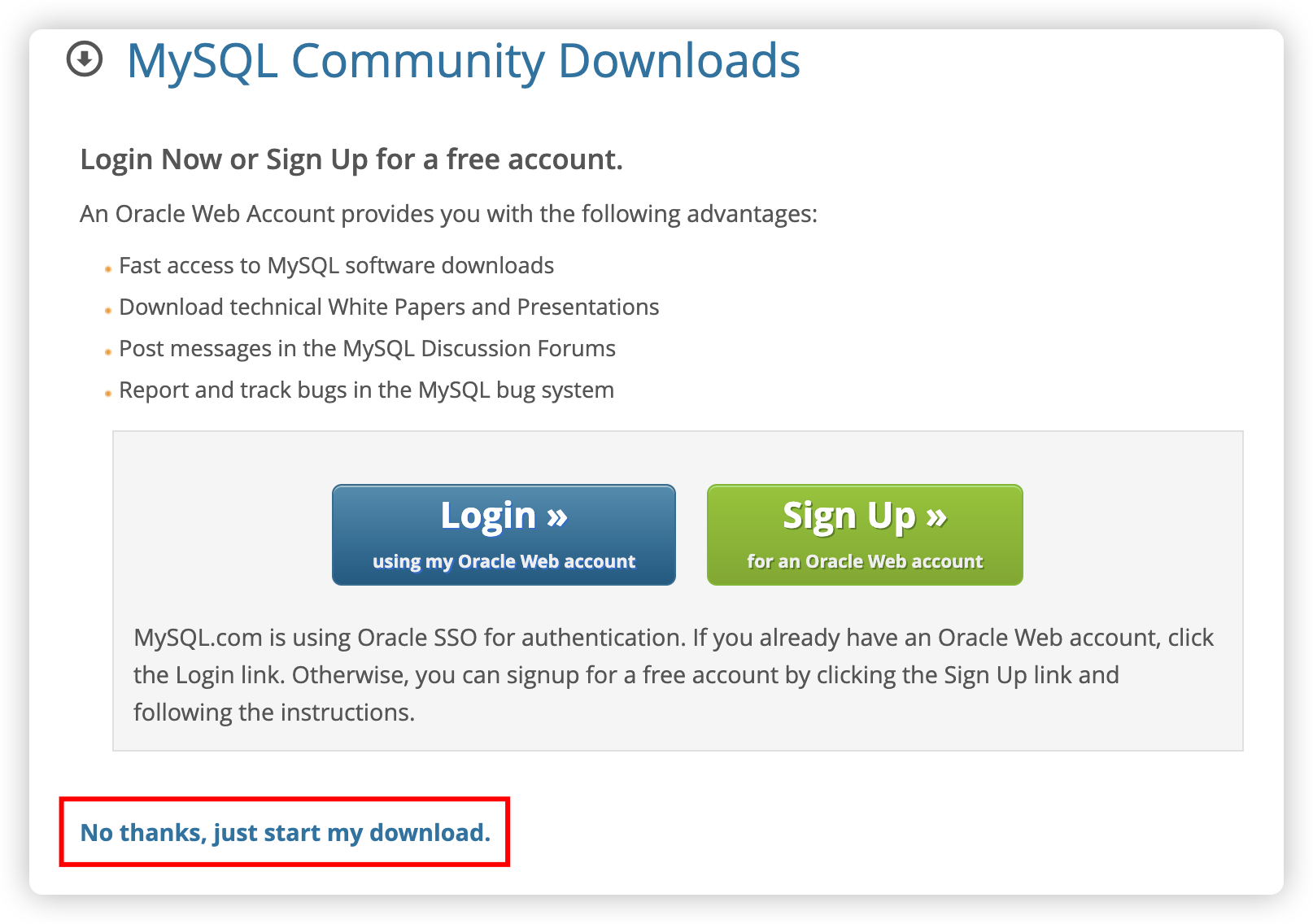Viewport: 1313px width, 924px height.
Task: Click orange bullet beside bug system item
Action: [108, 394]
